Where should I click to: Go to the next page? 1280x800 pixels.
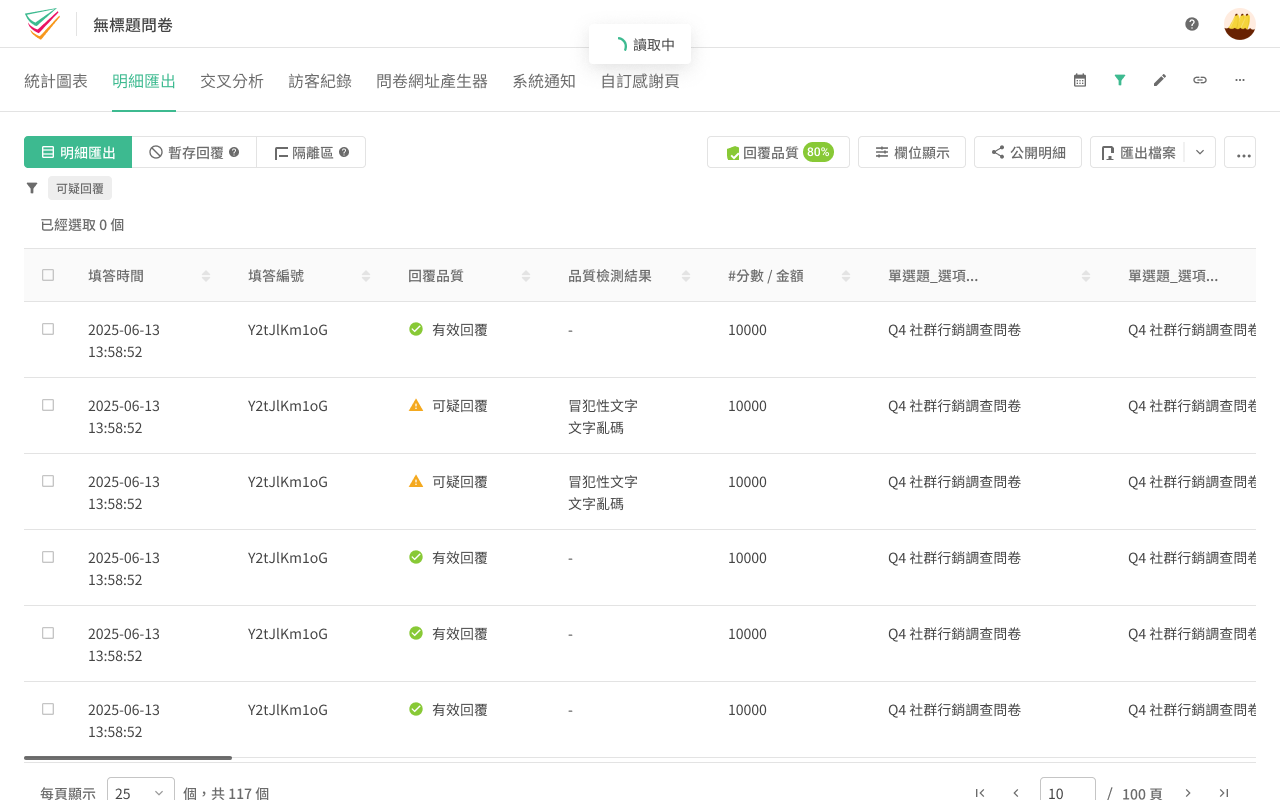[x=1188, y=793]
